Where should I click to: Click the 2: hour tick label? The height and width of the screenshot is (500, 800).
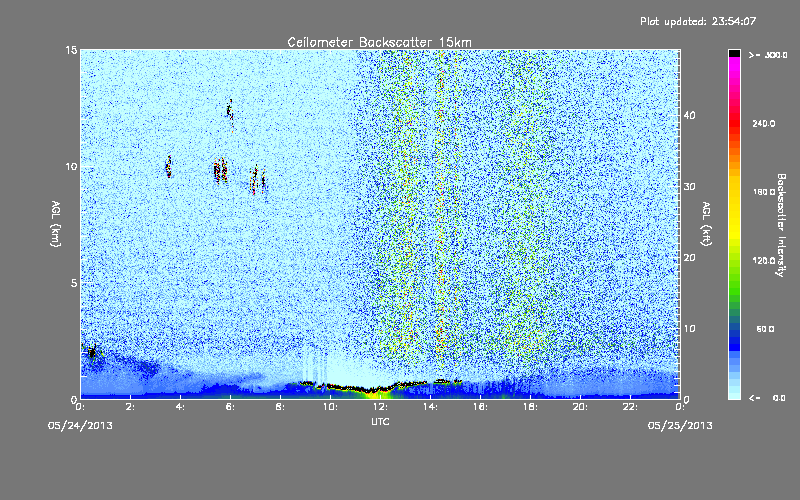[x=131, y=407]
